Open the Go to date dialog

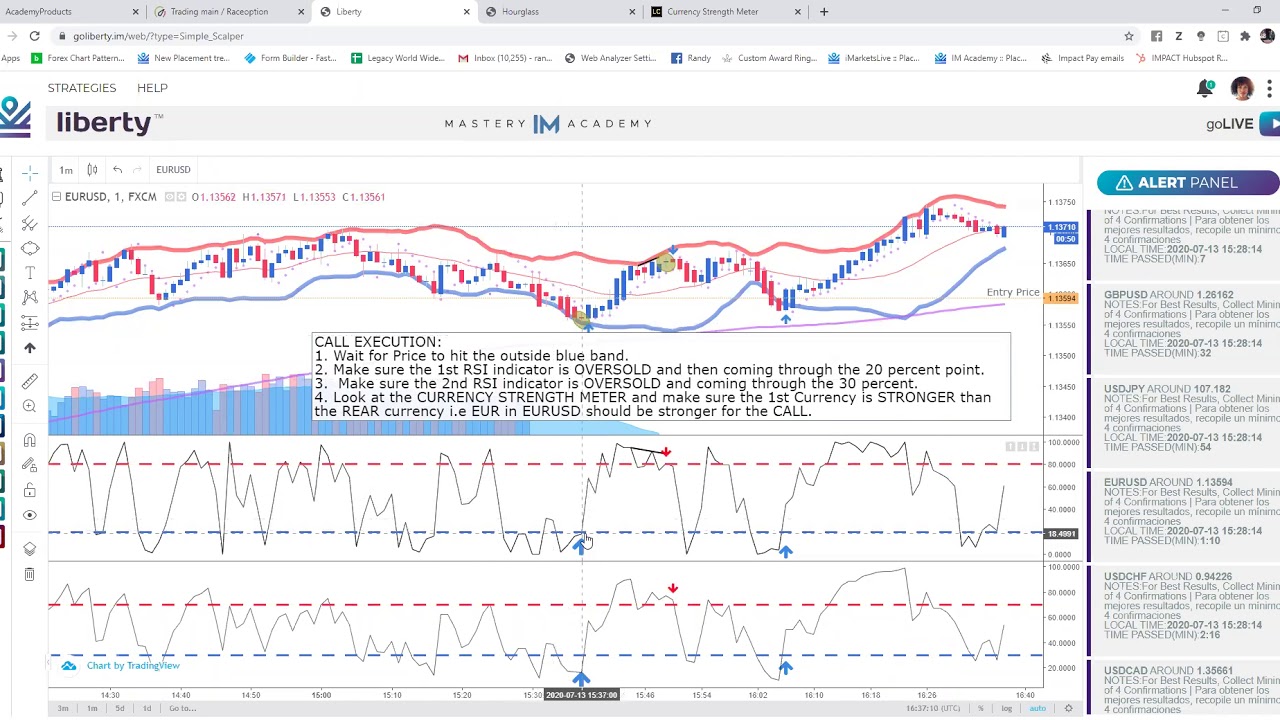click(x=182, y=708)
